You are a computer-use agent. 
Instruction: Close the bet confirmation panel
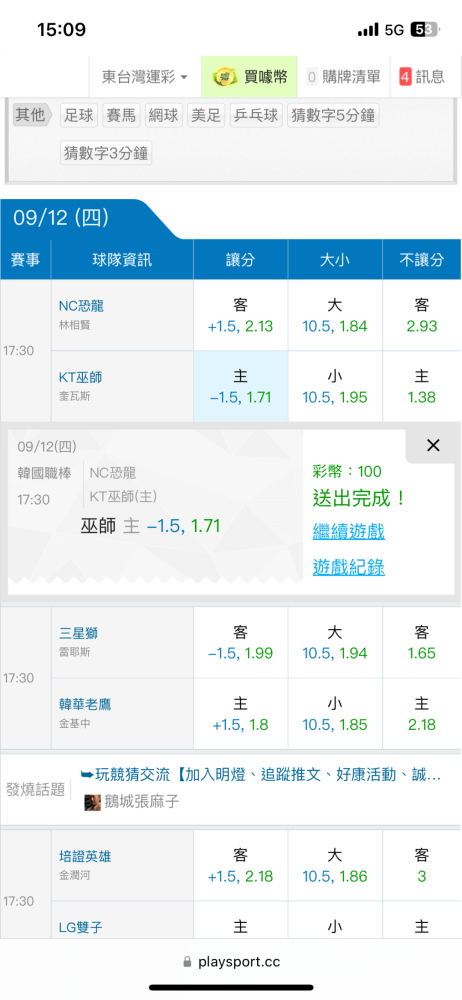click(433, 446)
